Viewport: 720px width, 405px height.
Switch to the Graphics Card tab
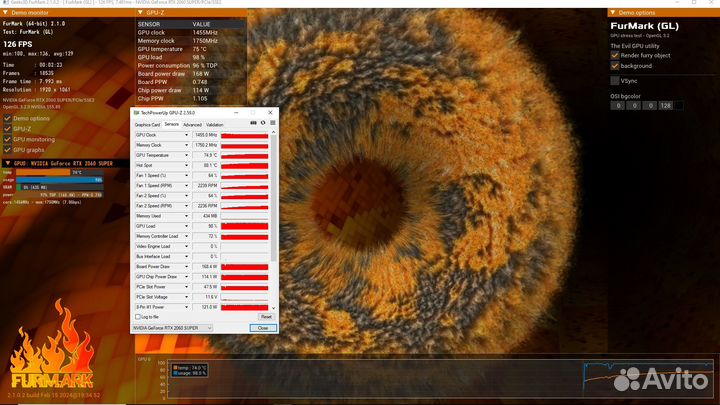point(147,125)
